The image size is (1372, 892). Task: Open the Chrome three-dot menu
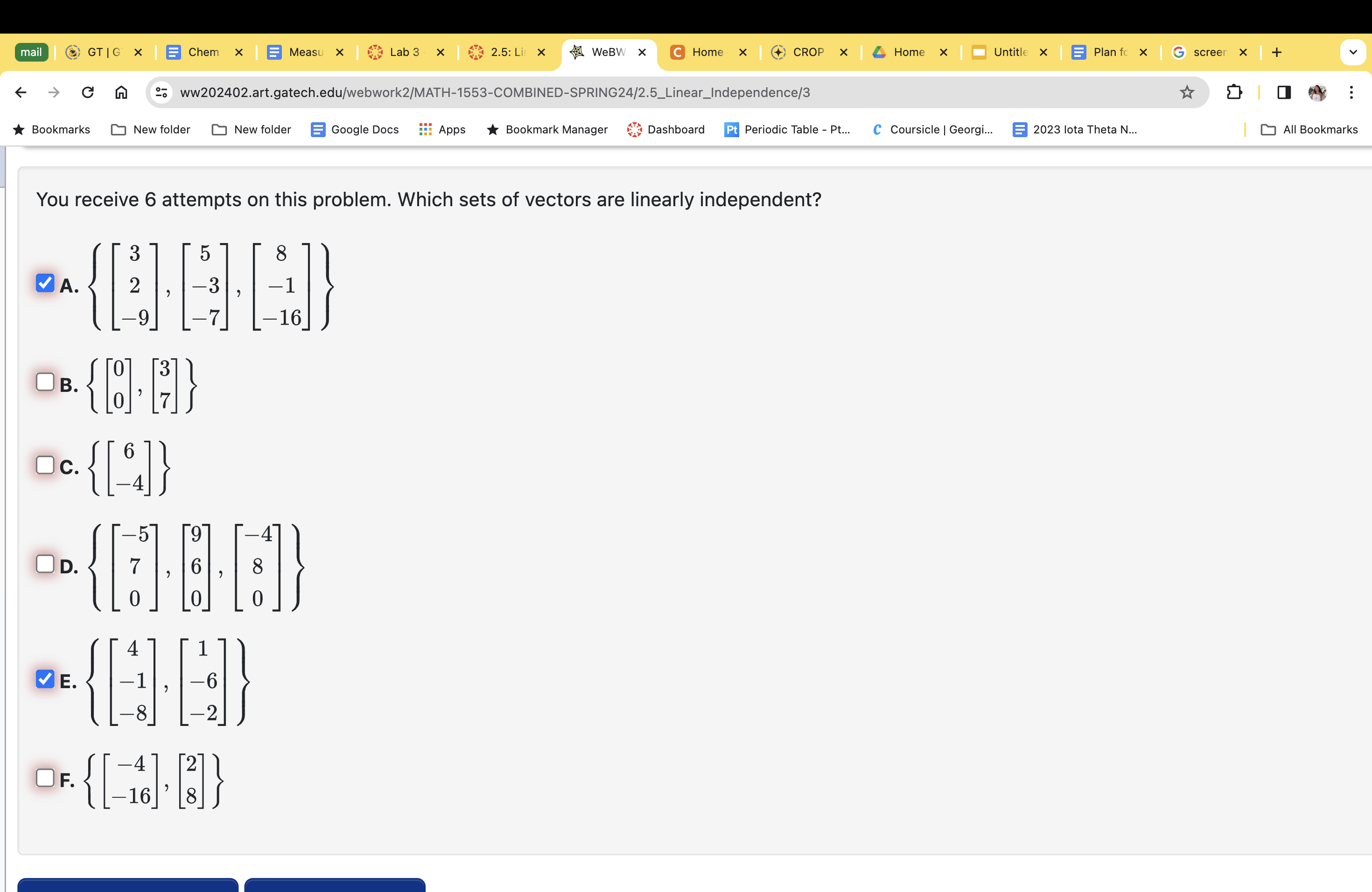click(x=1352, y=92)
